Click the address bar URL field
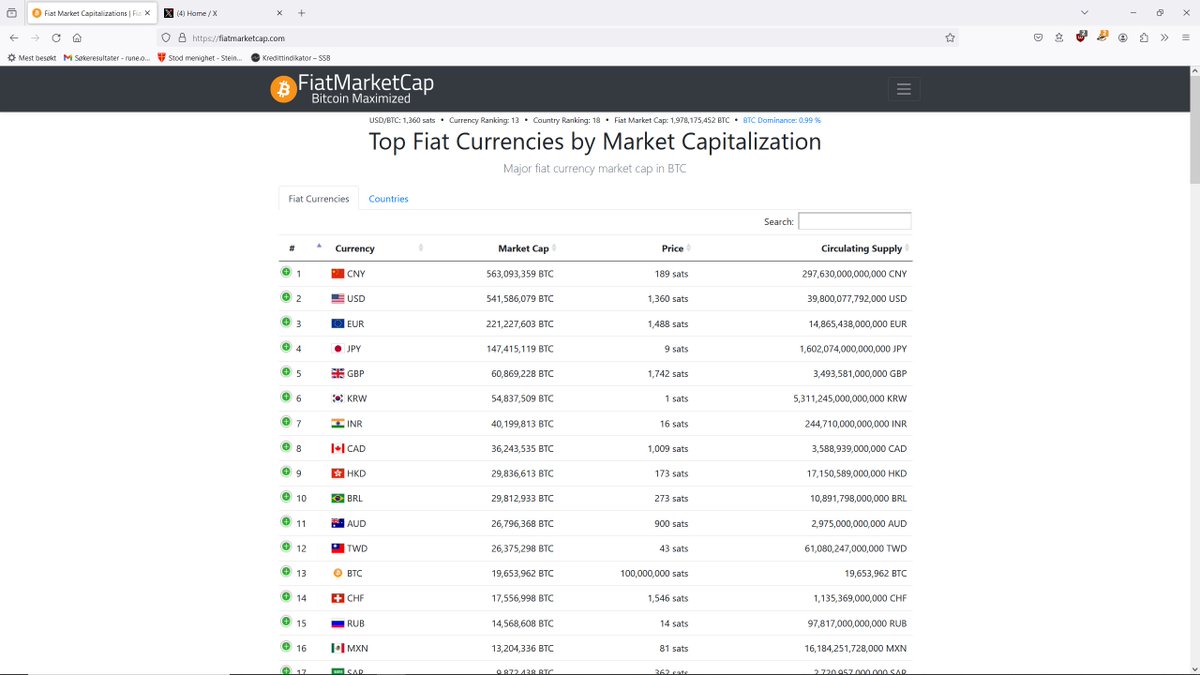Viewport: 1200px width, 675px height. pos(560,38)
